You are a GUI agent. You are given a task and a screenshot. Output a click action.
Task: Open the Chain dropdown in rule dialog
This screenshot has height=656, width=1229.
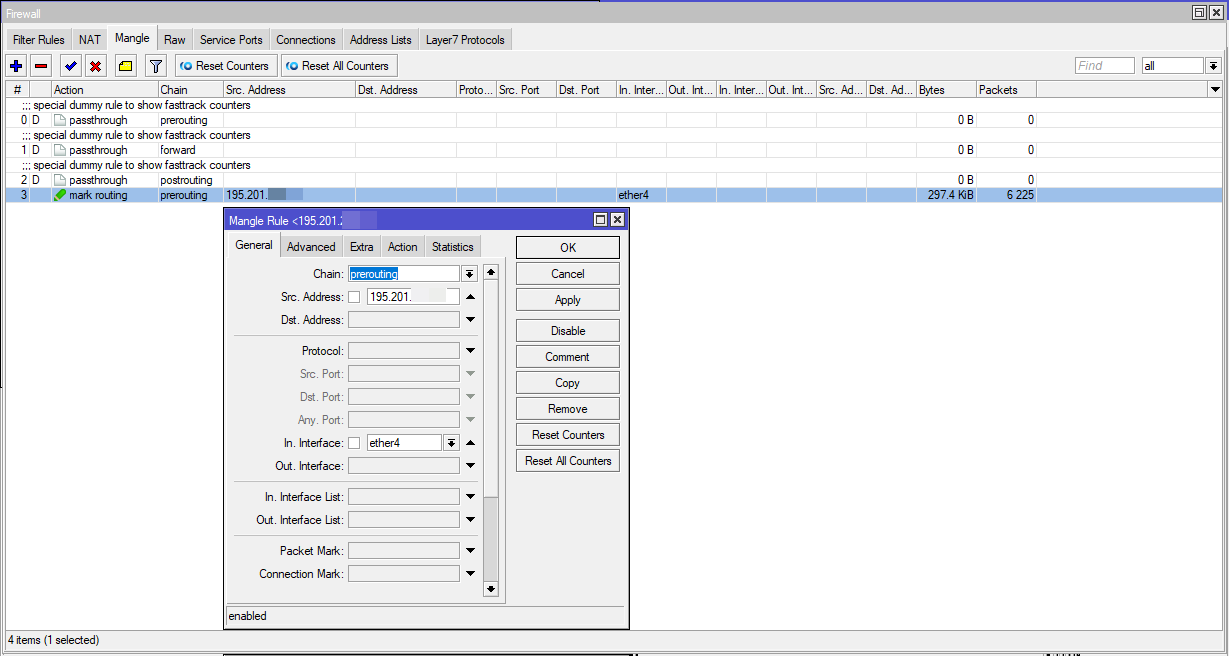pos(469,274)
